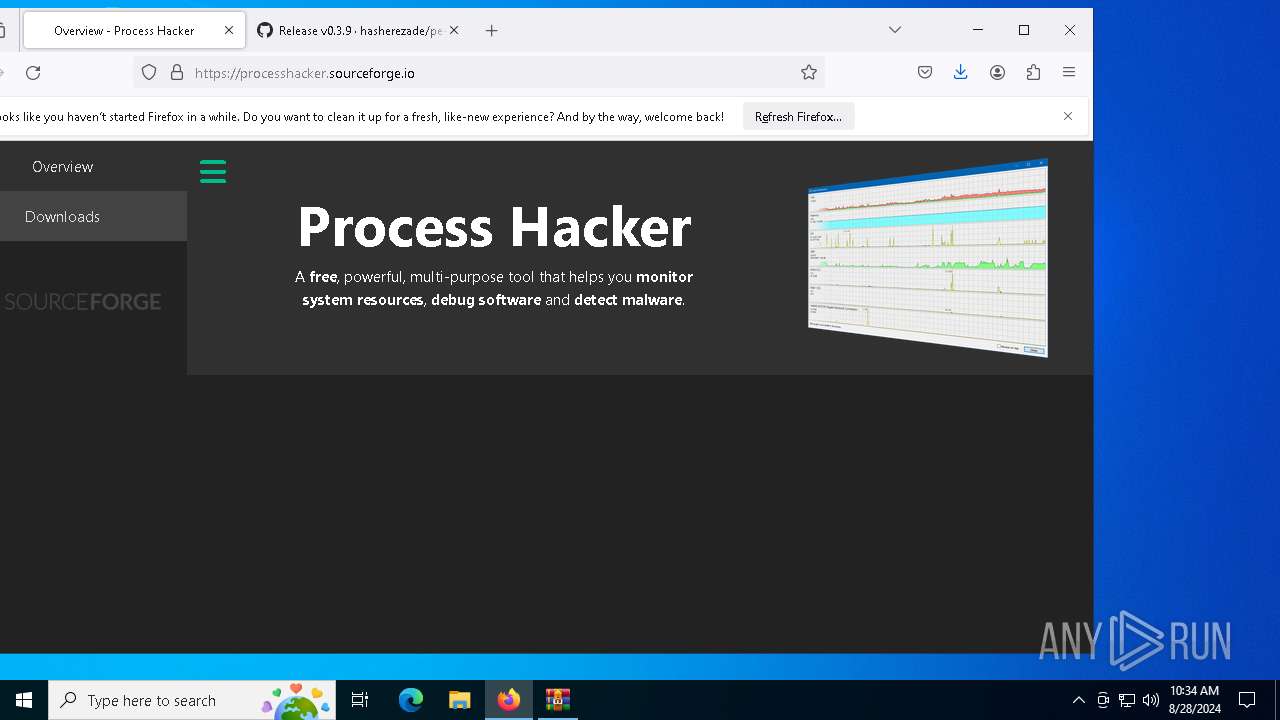Open a new browser tab
The width and height of the screenshot is (1280, 720).
pos(491,30)
